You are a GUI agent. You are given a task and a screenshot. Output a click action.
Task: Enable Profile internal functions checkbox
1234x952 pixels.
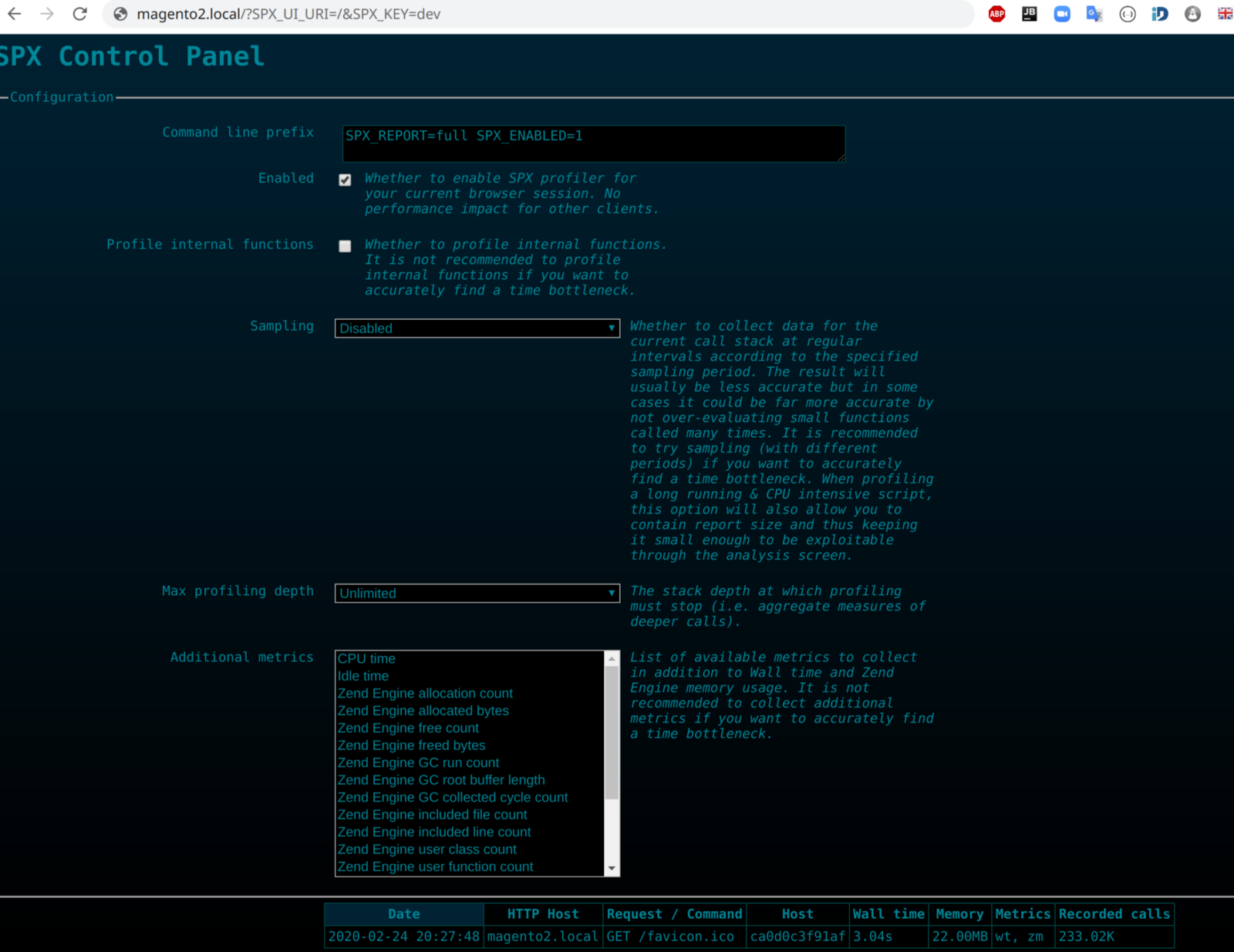(345, 246)
